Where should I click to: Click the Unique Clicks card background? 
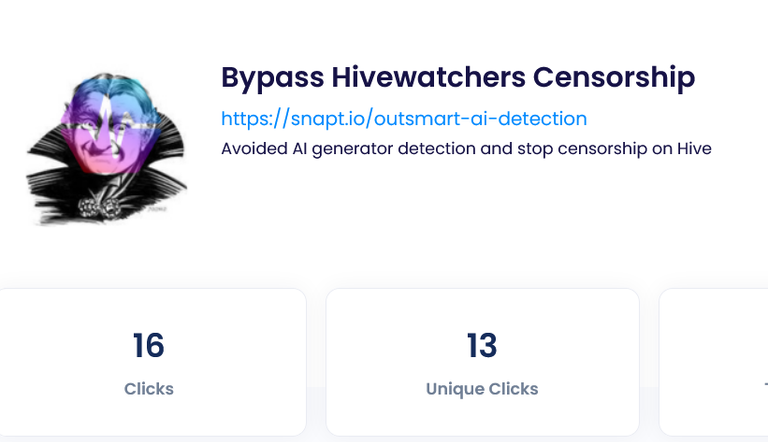pyautogui.click(x=482, y=362)
